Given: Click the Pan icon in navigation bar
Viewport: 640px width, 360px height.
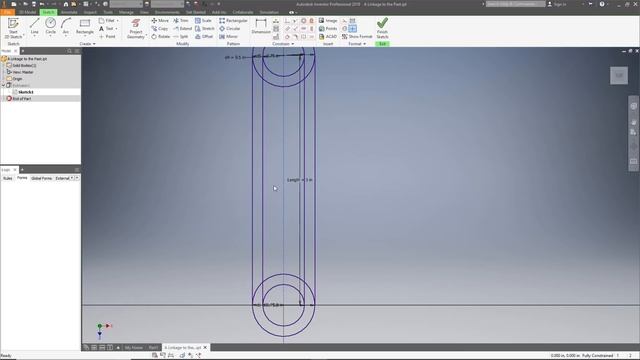Looking at the screenshot, I should (633, 122).
